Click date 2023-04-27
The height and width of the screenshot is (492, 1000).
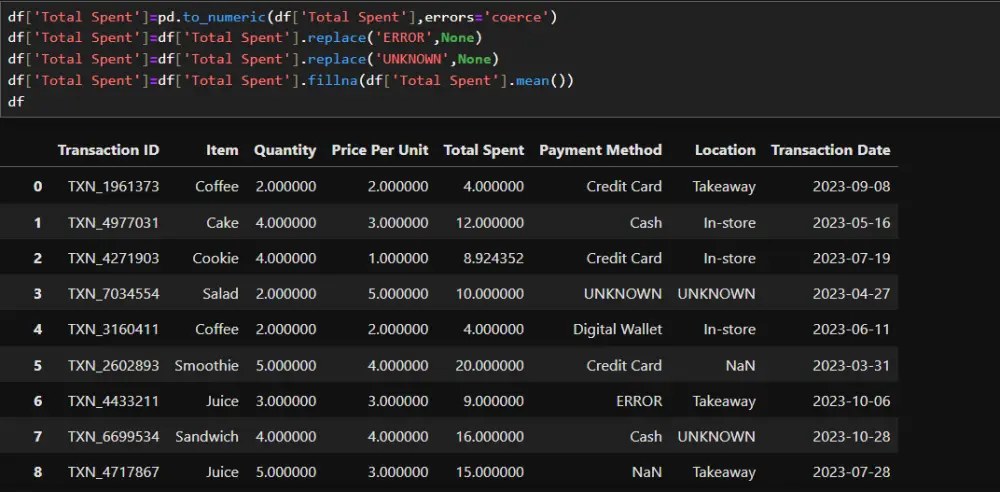tap(851, 294)
